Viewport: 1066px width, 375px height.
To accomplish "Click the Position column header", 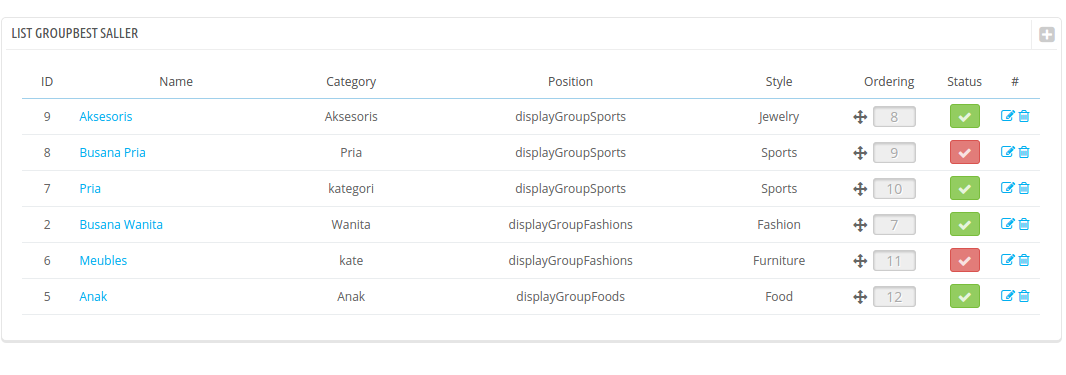I will point(570,82).
